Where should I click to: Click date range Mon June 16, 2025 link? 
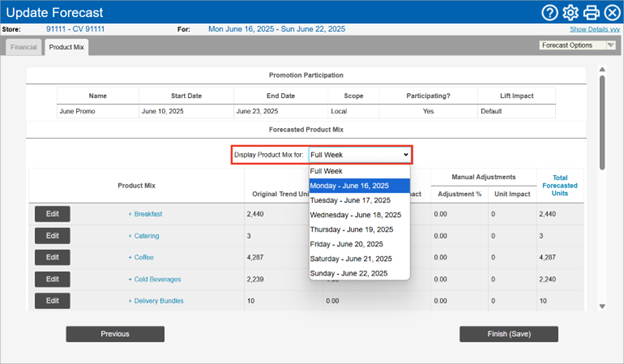(x=277, y=29)
